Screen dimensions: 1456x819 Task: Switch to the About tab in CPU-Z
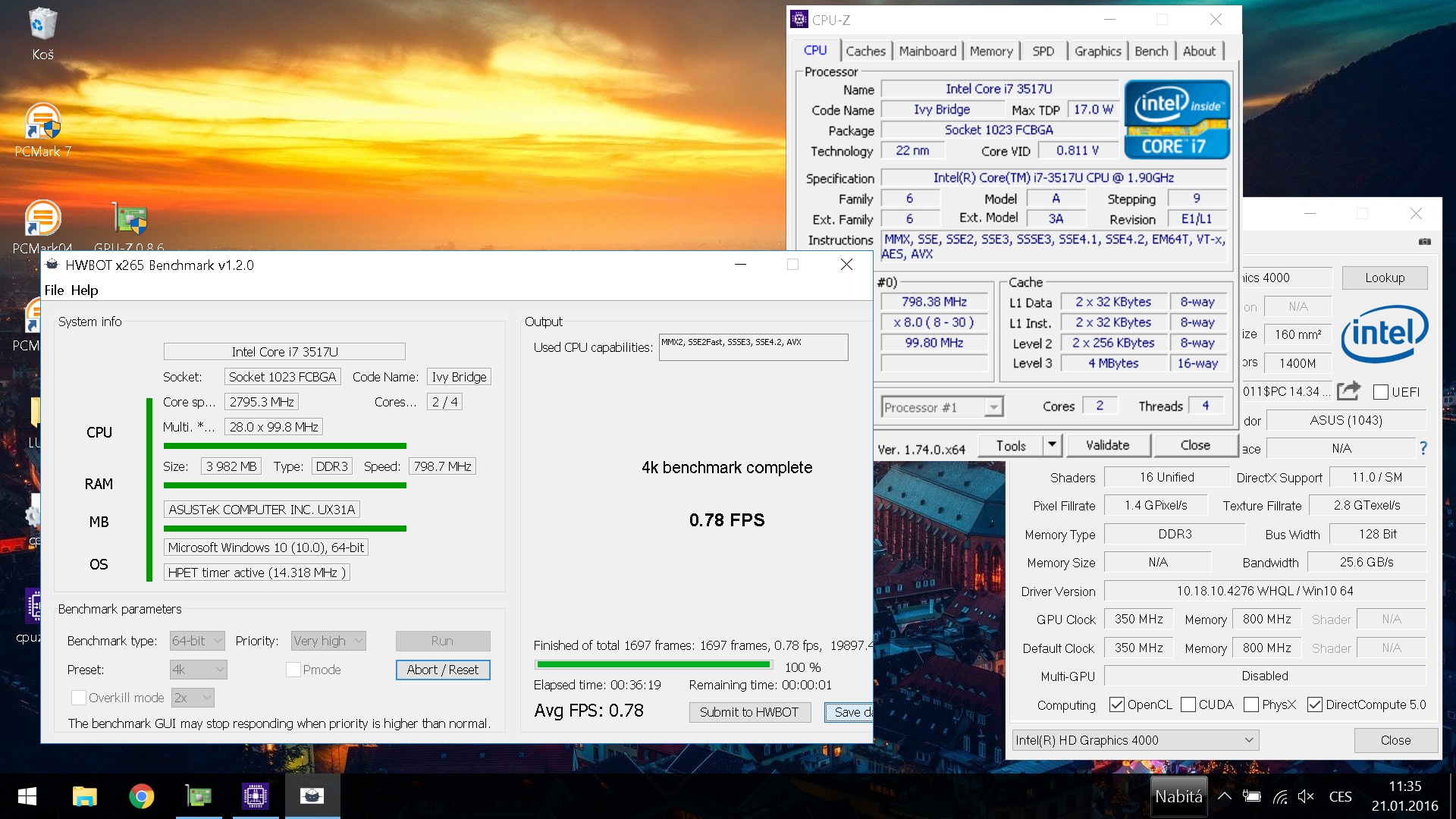click(1199, 51)
